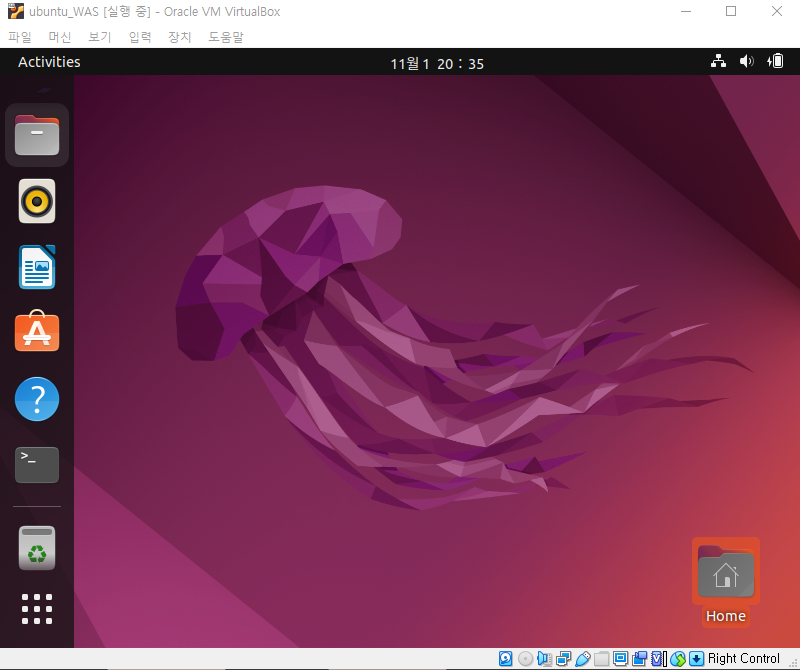Click VirtualBox display indicator icon

tap(620, 659)
